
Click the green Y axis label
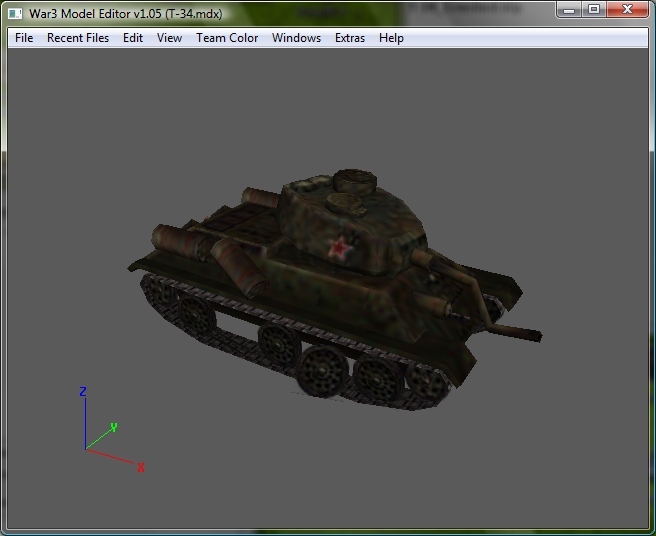click(114, 427)
